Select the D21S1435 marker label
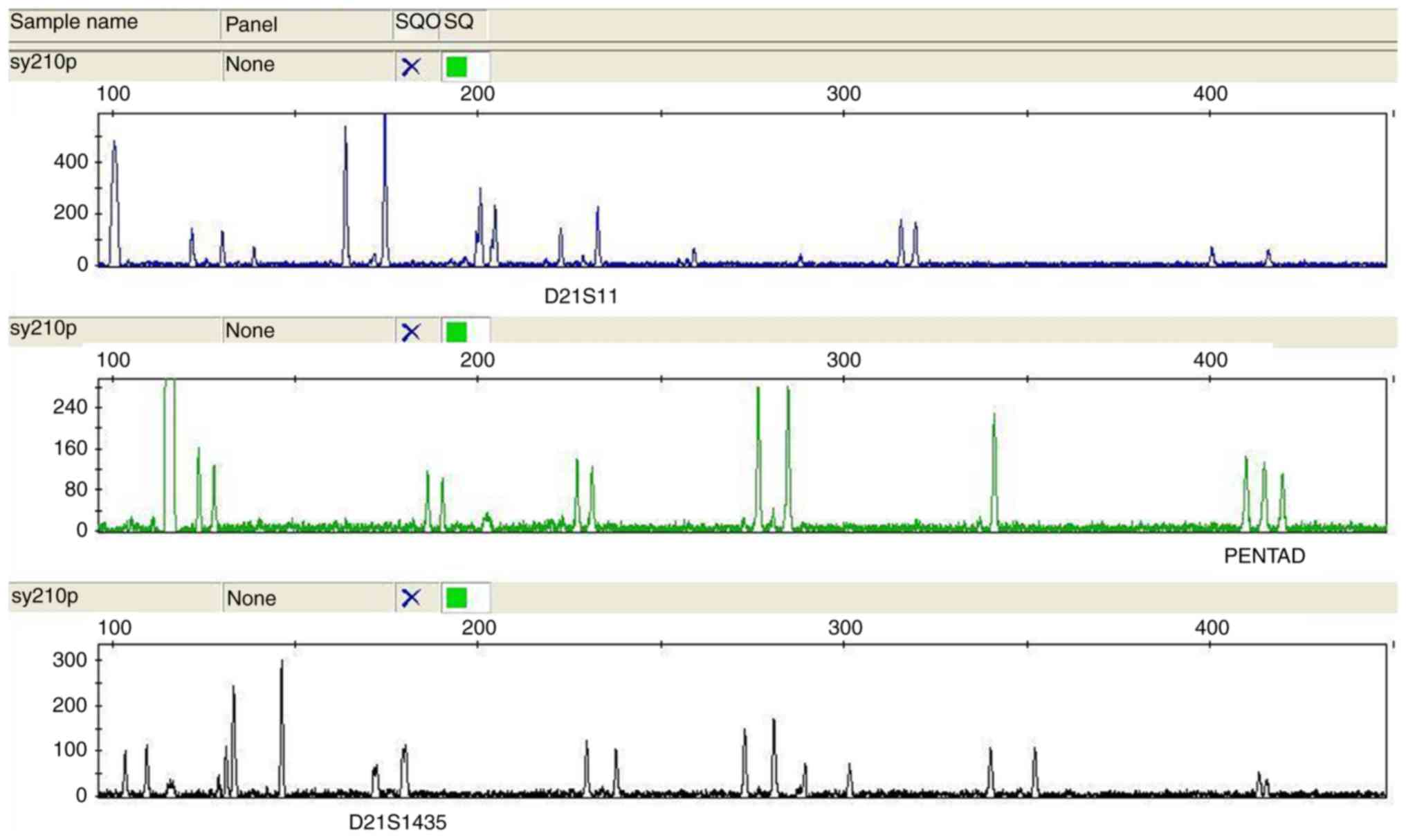The height and width of the screenshot is (840, 1406). [397, 822]
